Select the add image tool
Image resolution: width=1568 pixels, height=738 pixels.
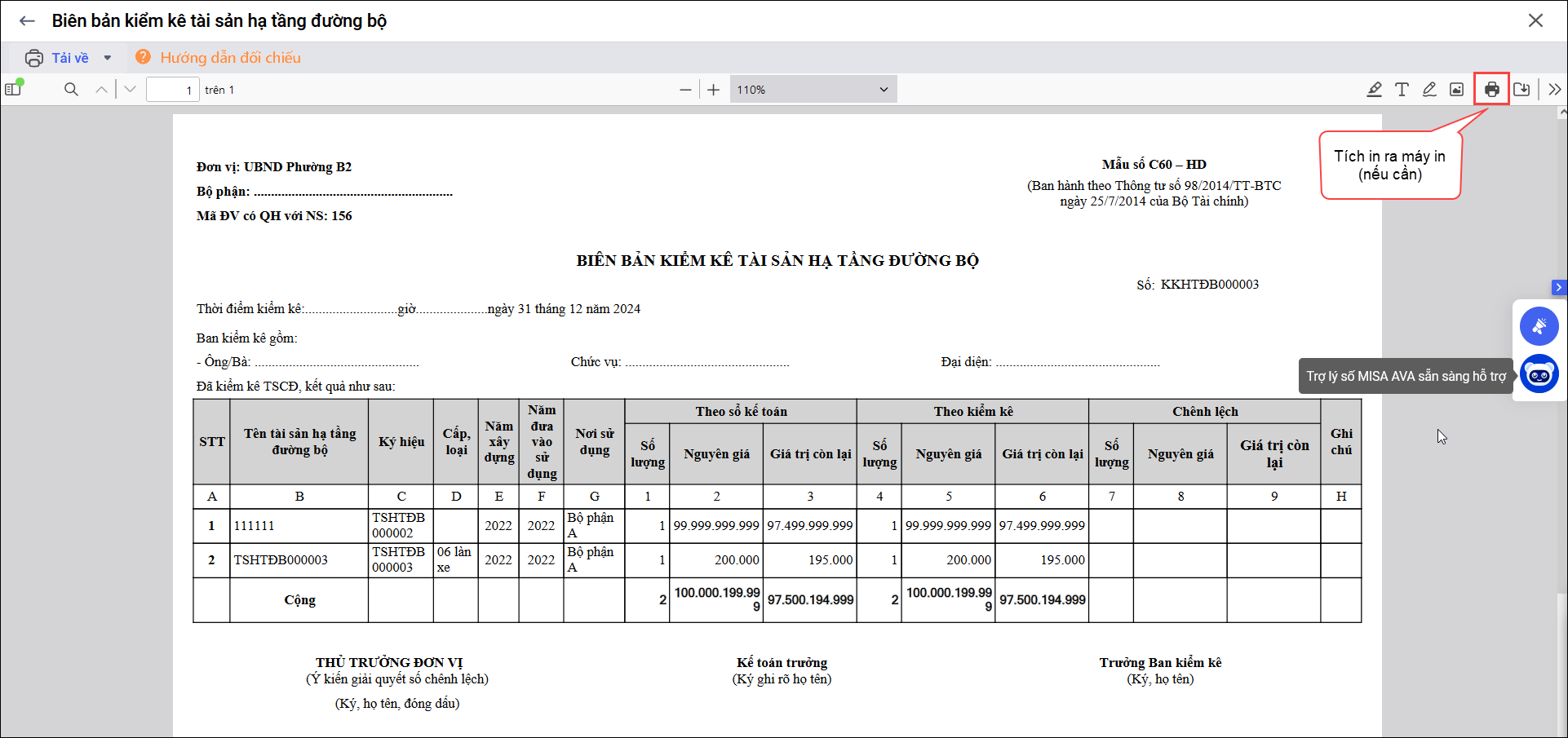pos(1456,90)
